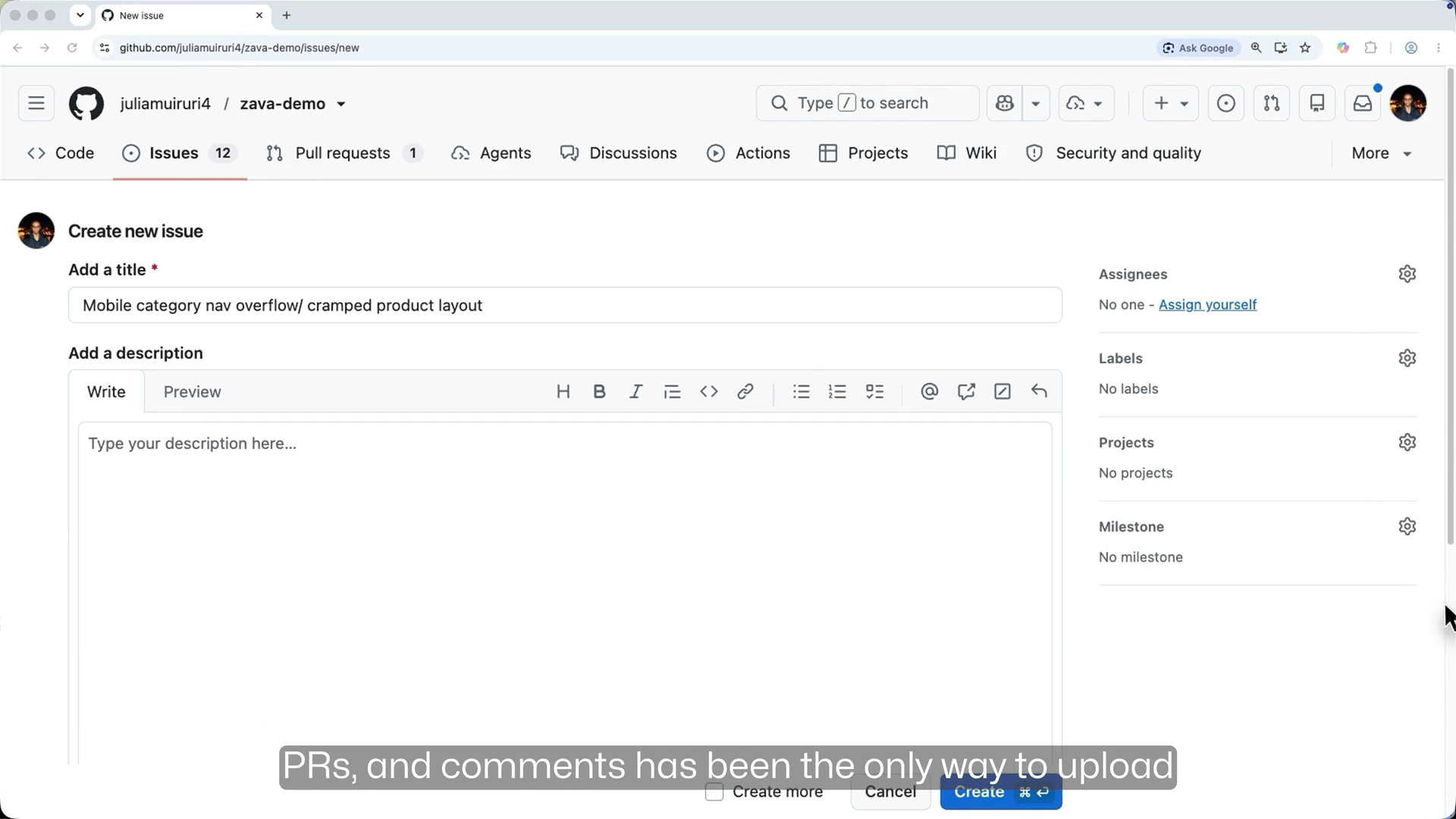Image resolution: width=1456 pixels, height=819 pixels.
Task: Insert cross-reference to issue or PR
Action: [966, 392]
